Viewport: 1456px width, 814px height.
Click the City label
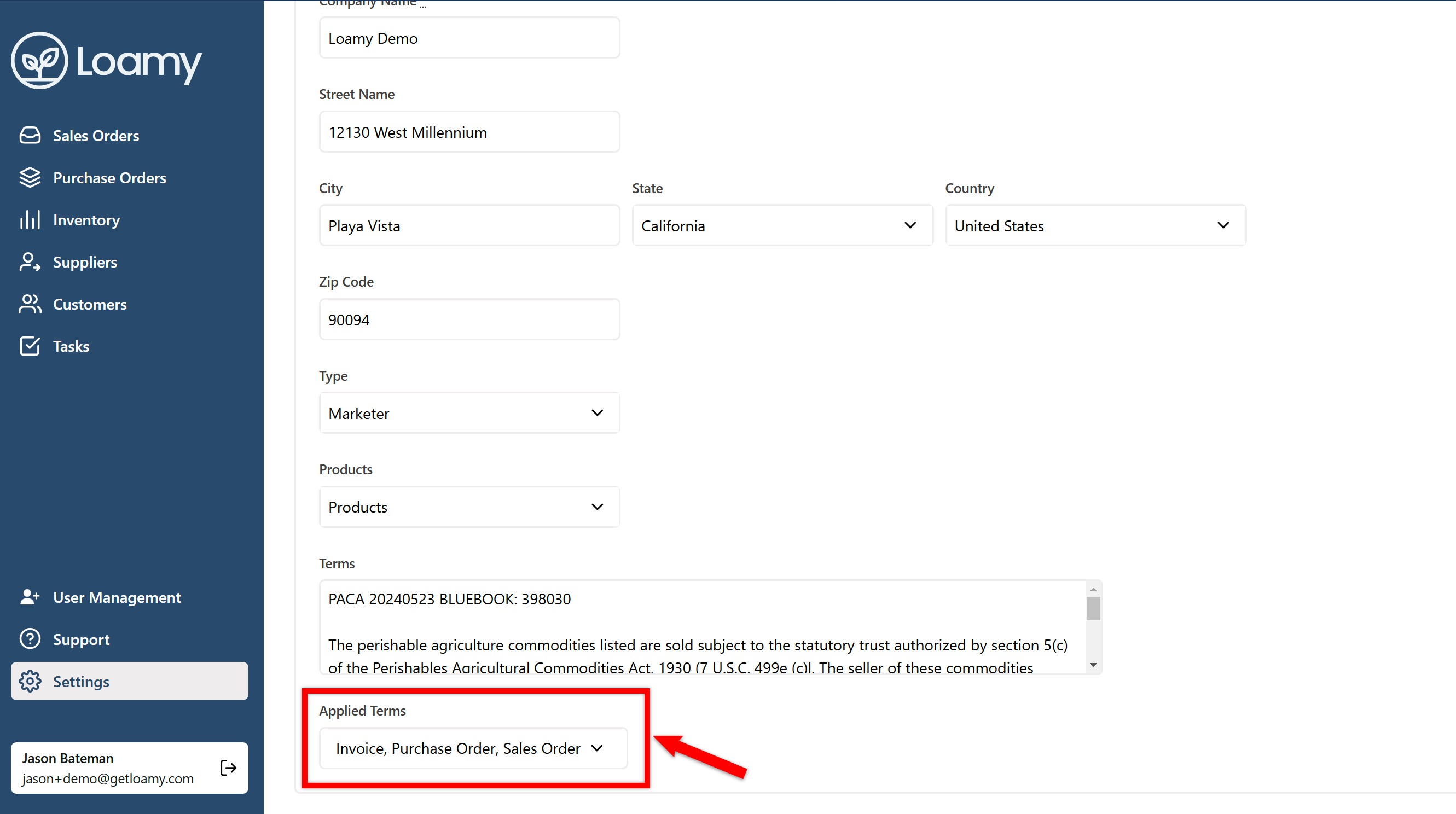[x=330, y=188]
